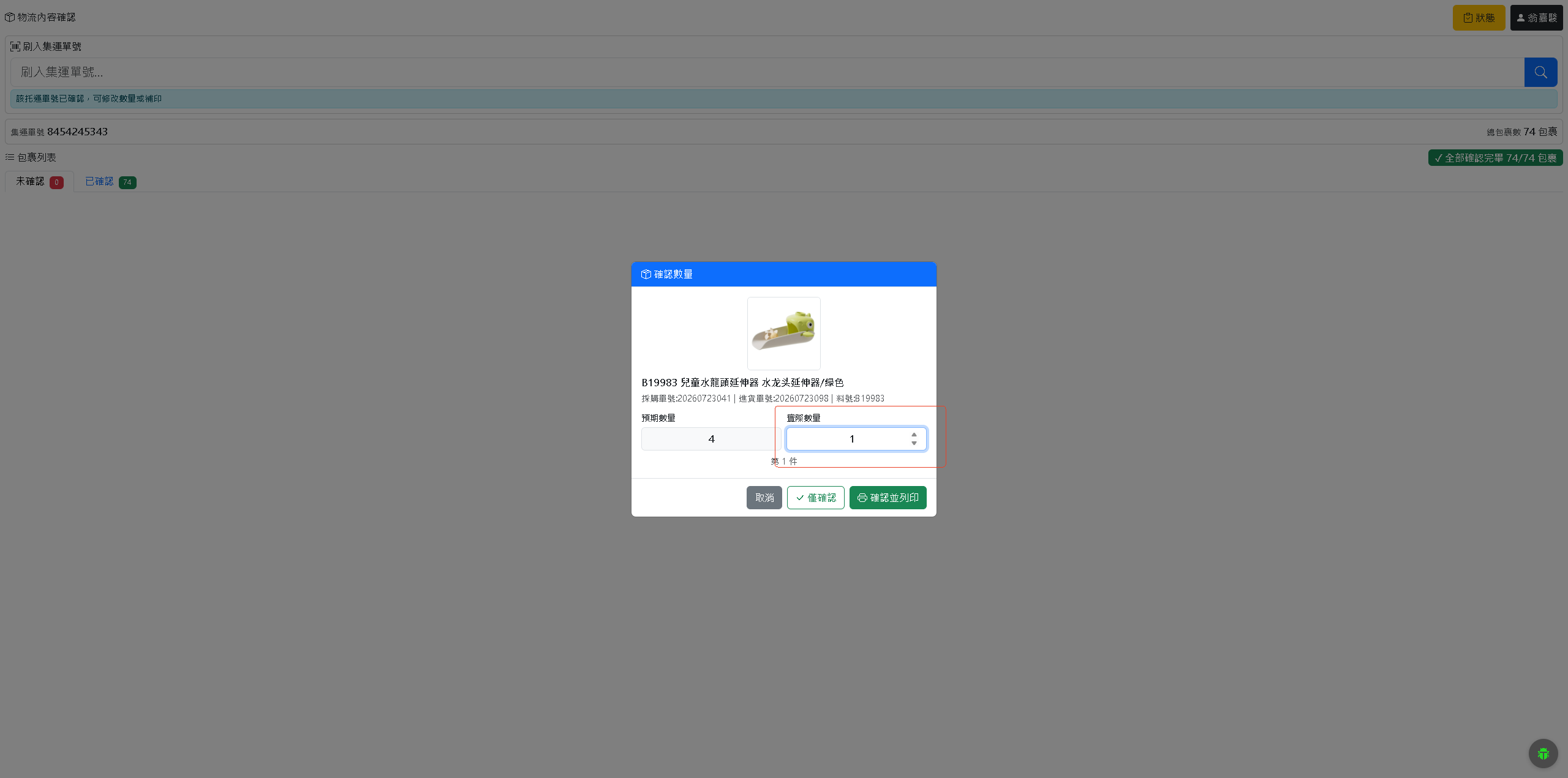Viewport: 1568px width, 778px height.
Task: Click the green bug debug icon
Action: tap(1543, 754)
